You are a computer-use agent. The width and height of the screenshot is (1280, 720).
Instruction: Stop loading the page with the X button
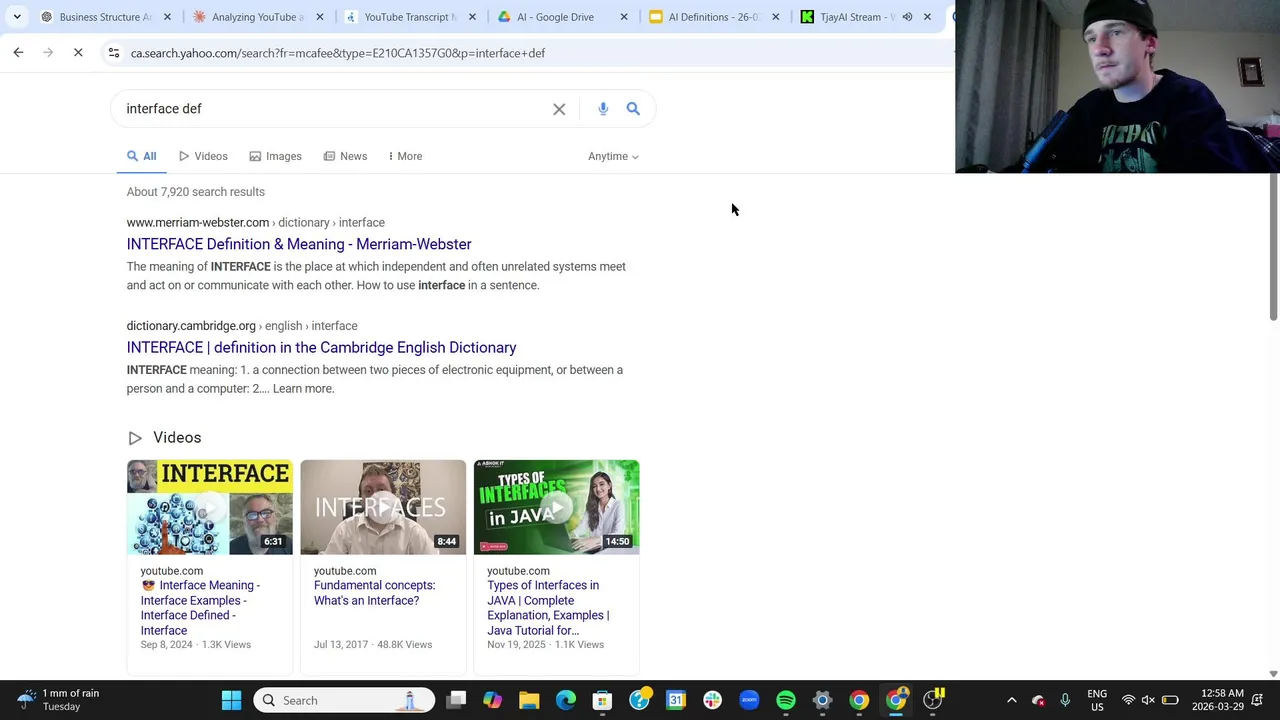(x=78, y=52)
